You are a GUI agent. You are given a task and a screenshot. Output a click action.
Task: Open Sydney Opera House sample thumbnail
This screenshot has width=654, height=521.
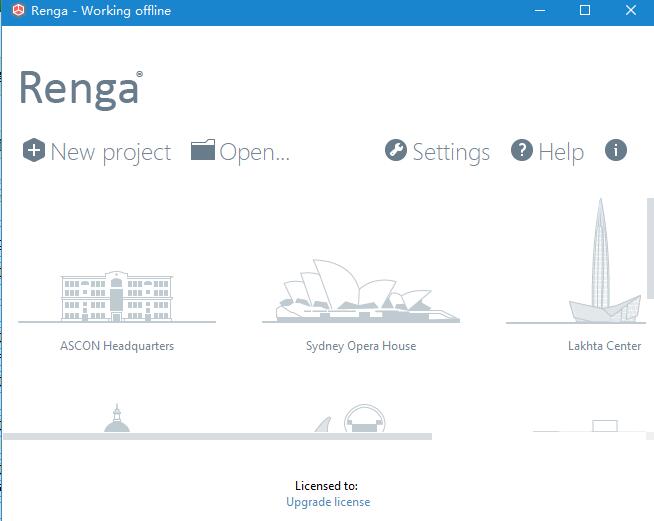[361, 291]
